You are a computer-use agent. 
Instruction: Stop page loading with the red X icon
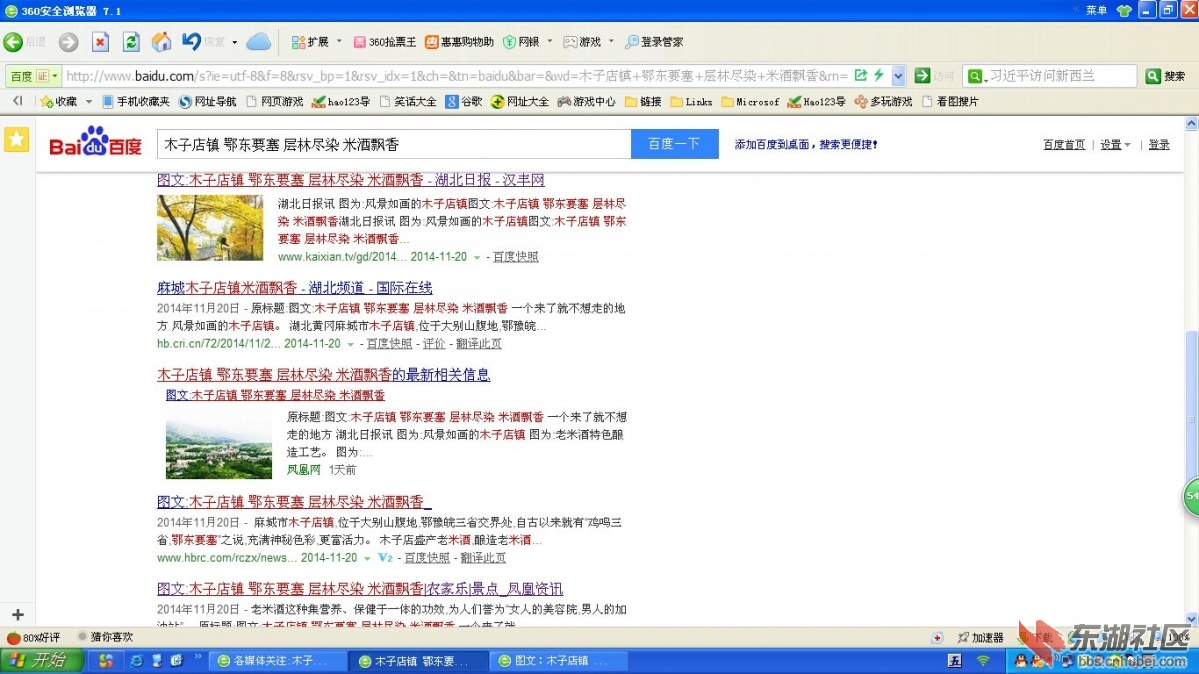point(100,42)
